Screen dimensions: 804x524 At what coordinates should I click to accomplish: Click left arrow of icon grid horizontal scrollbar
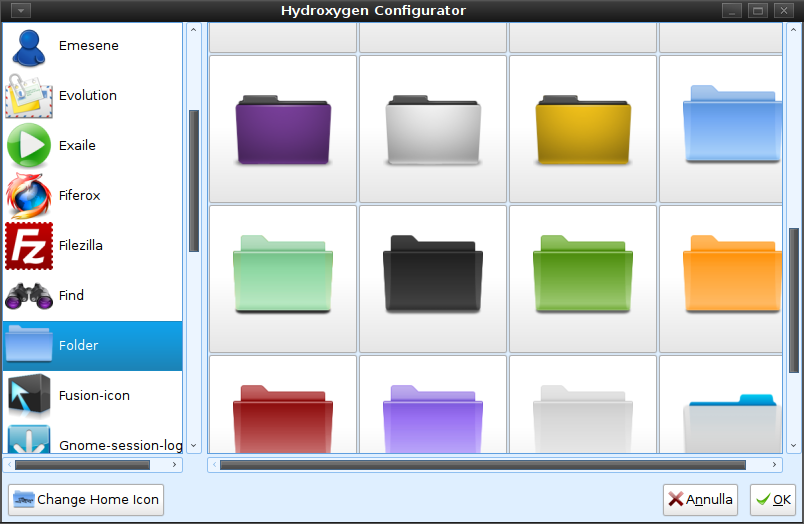(x=214, y=465)
